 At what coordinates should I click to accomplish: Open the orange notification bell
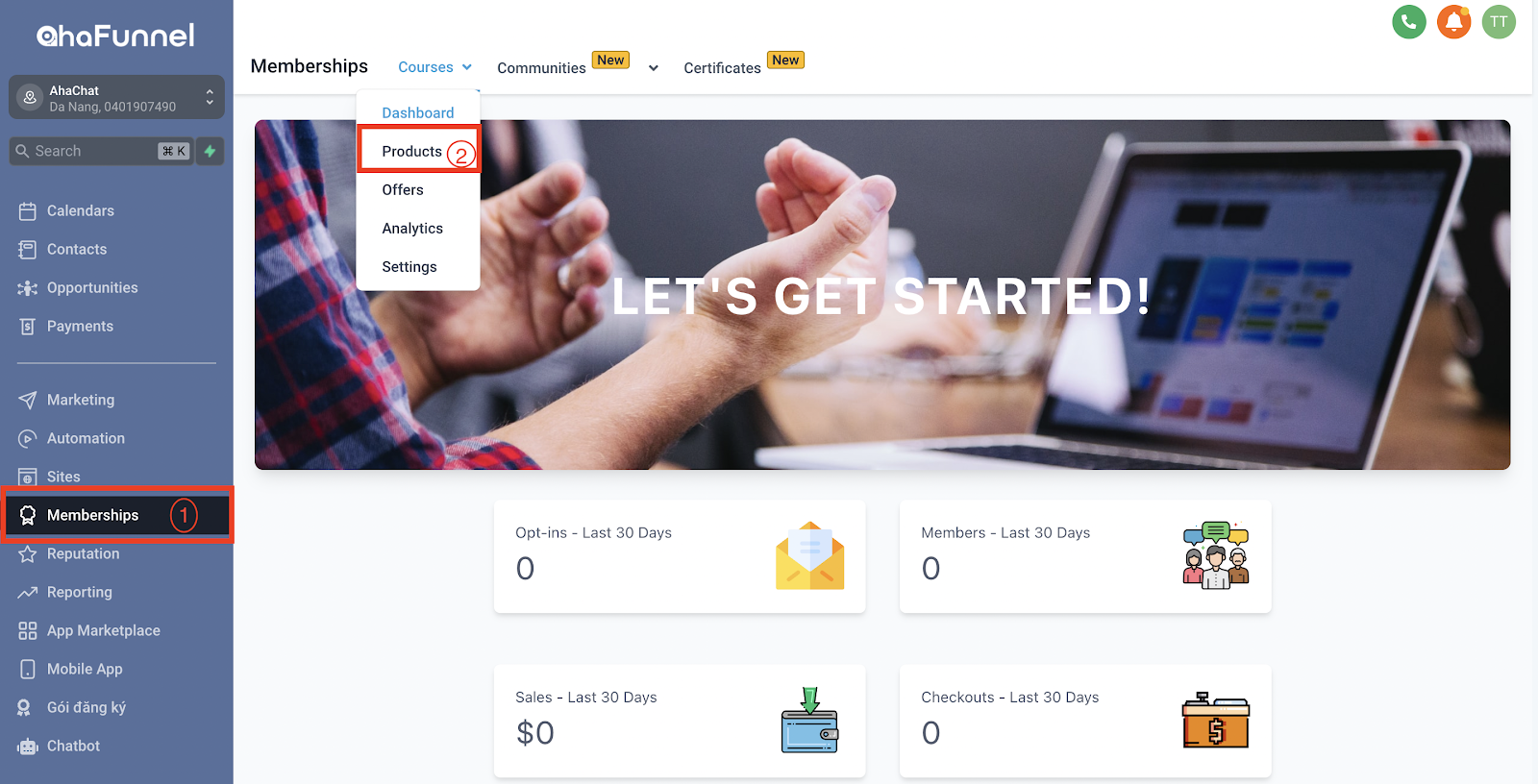coord(1453,22)
